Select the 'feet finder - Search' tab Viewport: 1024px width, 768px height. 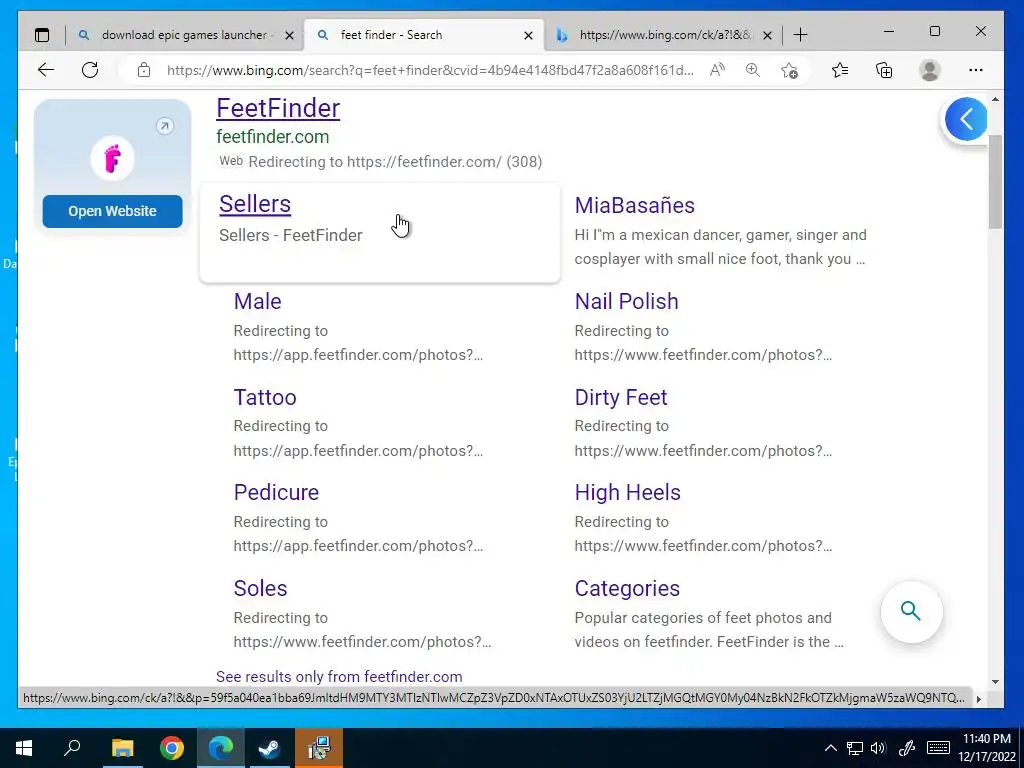(x=424, y=35)
